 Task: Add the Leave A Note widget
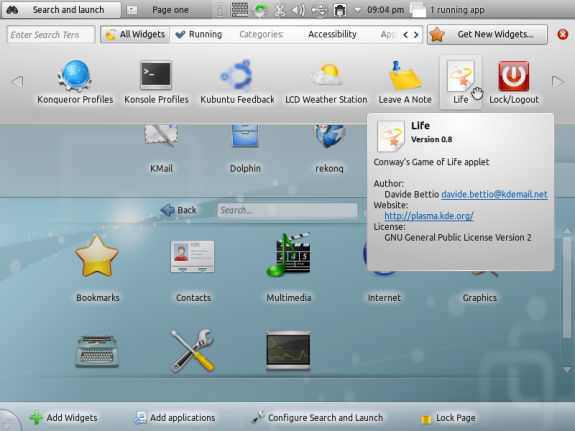405,82
